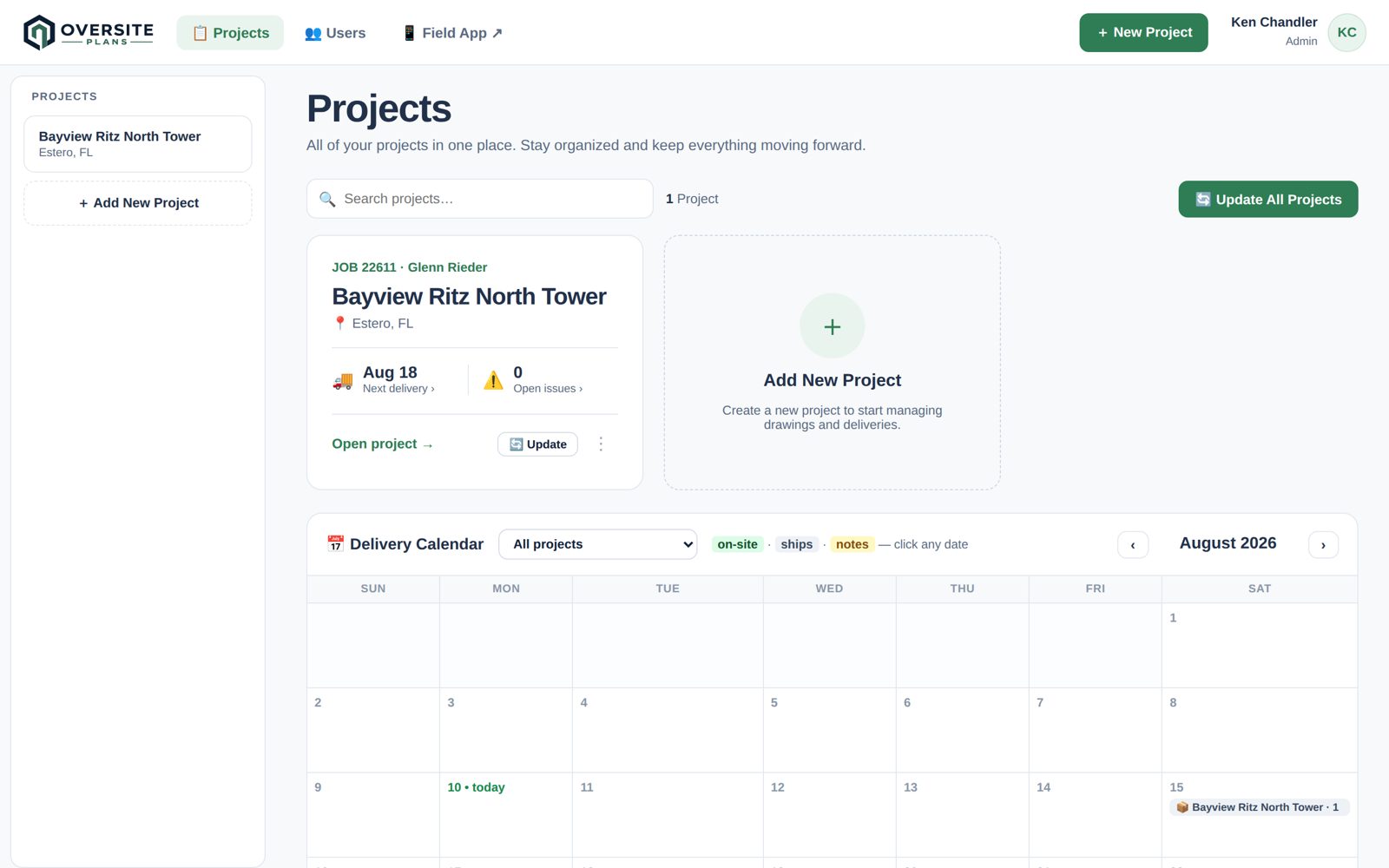Open the Projects nav tab
This screenshot has height=868, width=1389.
[x=230, y=33]
